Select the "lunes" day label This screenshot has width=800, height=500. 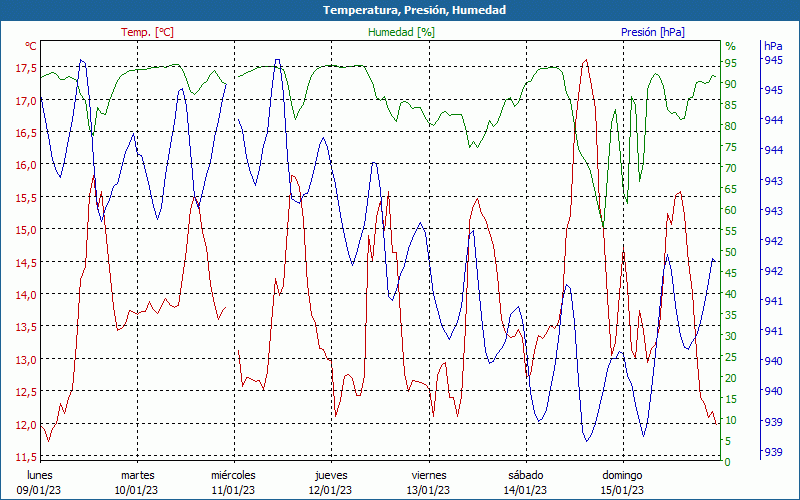coord(40,476)
